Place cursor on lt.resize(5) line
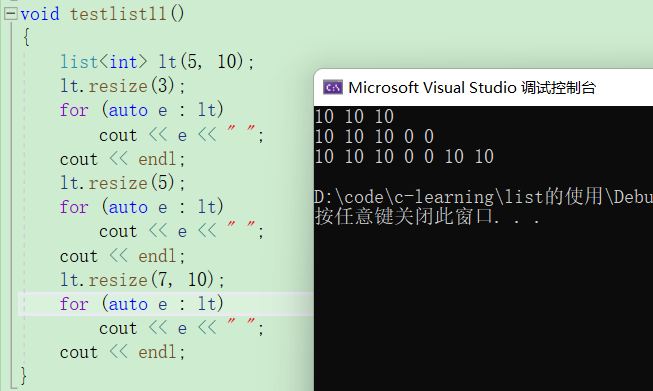This screenshot has height=391, width=653. click(x=122, y=183)
